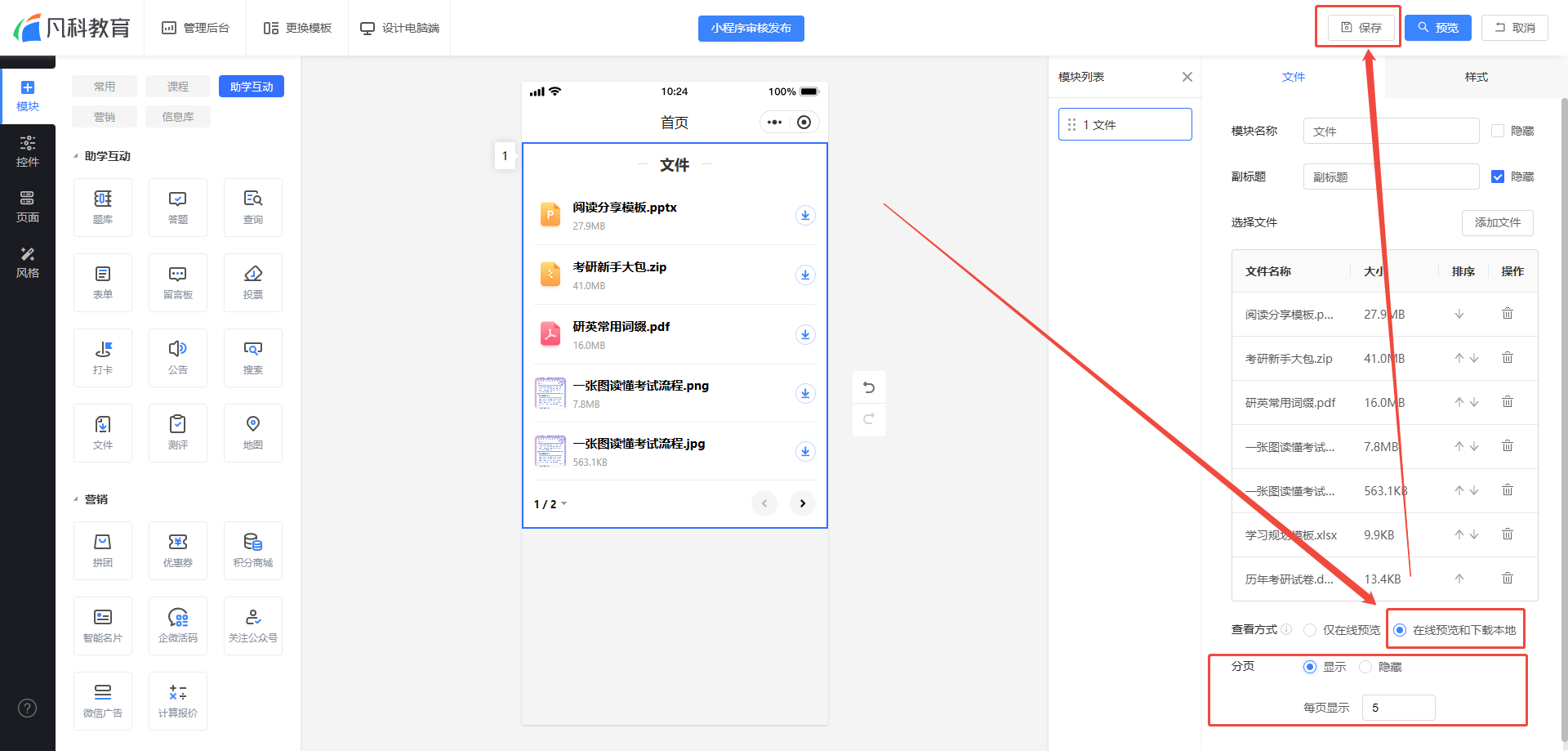Add the 投票 voting module

click(x=253, y=283)
